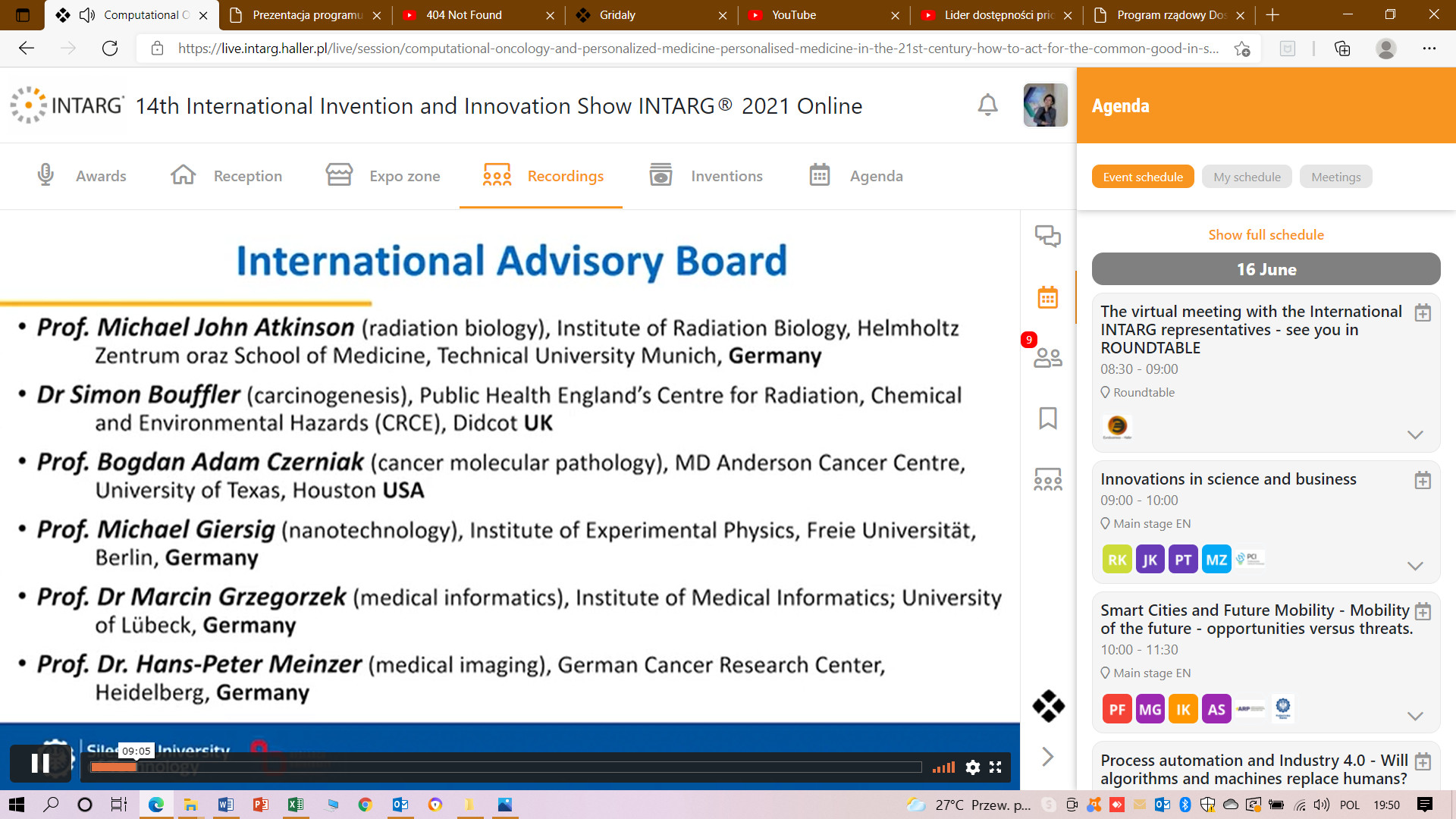Mute the Computational tab audio icon
Viewport: 1456px width, 819px height.
(x=86, y=15)
